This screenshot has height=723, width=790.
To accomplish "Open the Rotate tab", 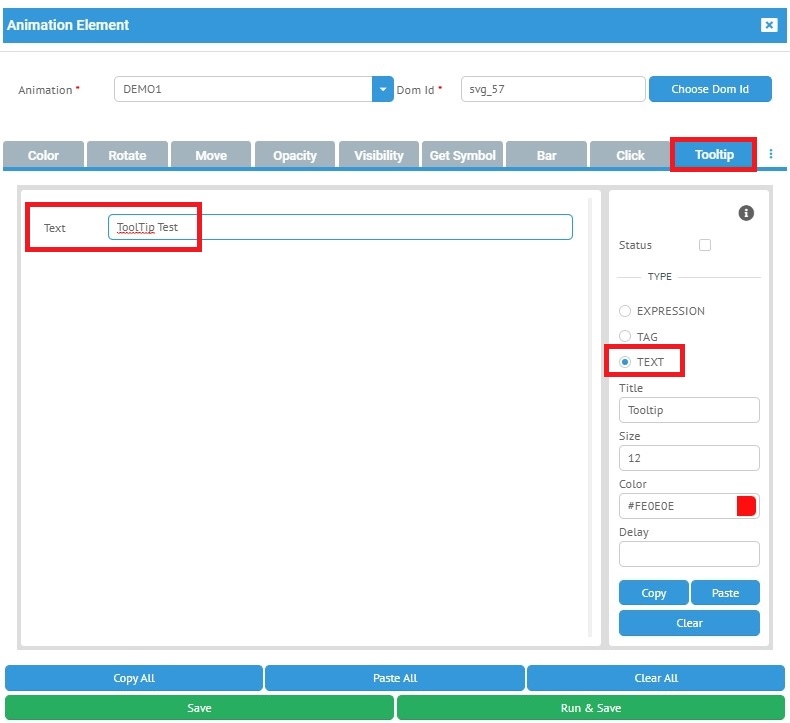I will (127, 156).
